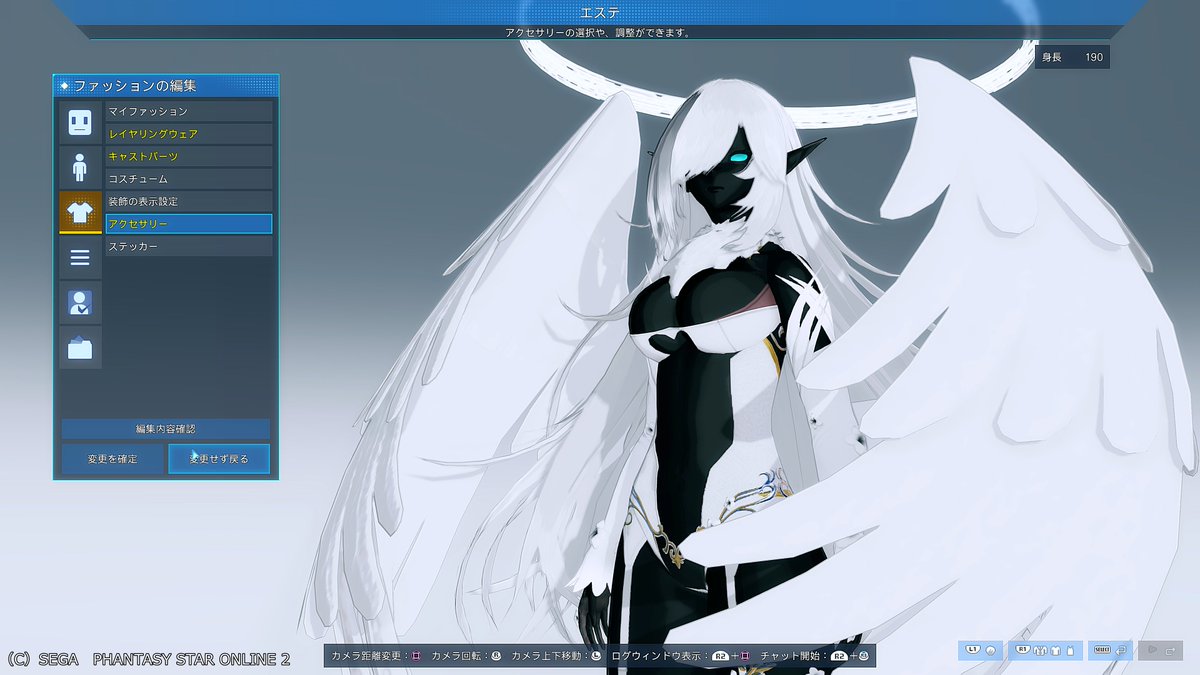Select the orange shirt fashion category icon
Screen dimensions: 1200x675
(x=80, y=211)
